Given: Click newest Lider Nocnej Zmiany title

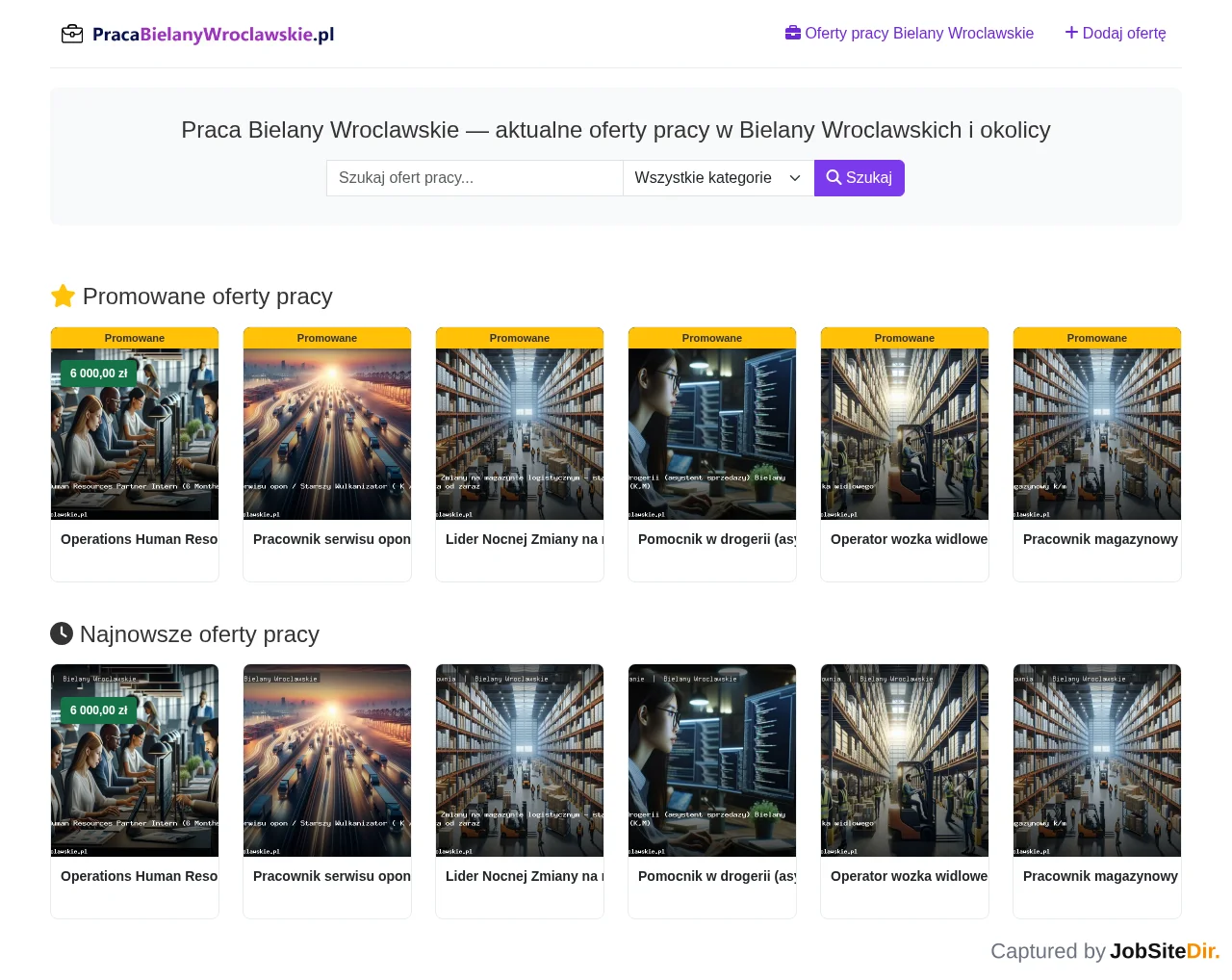Looking at the screenshot, I should pos(525,876).
